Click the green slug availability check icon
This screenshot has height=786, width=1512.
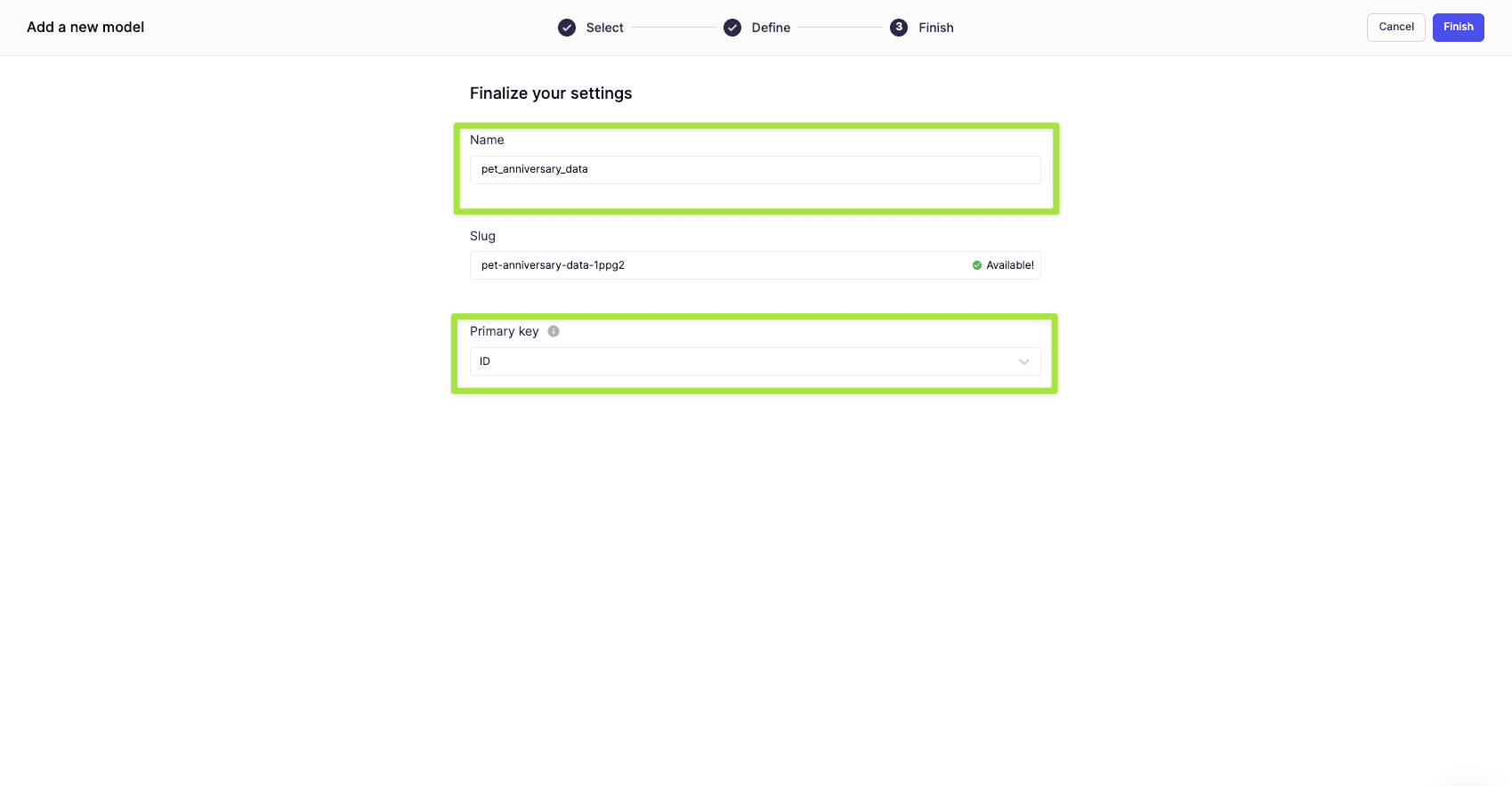[x=977, y=265]
